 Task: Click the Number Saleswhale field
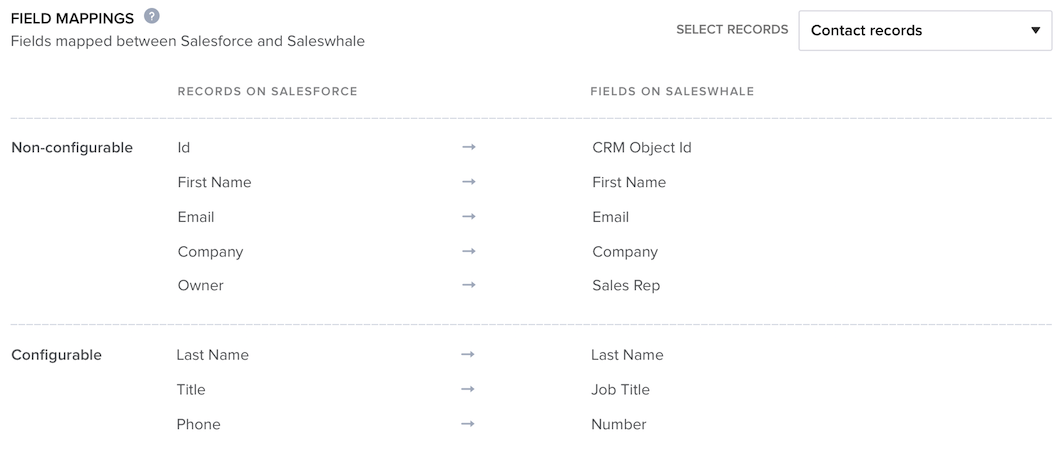tap(618, 424)
